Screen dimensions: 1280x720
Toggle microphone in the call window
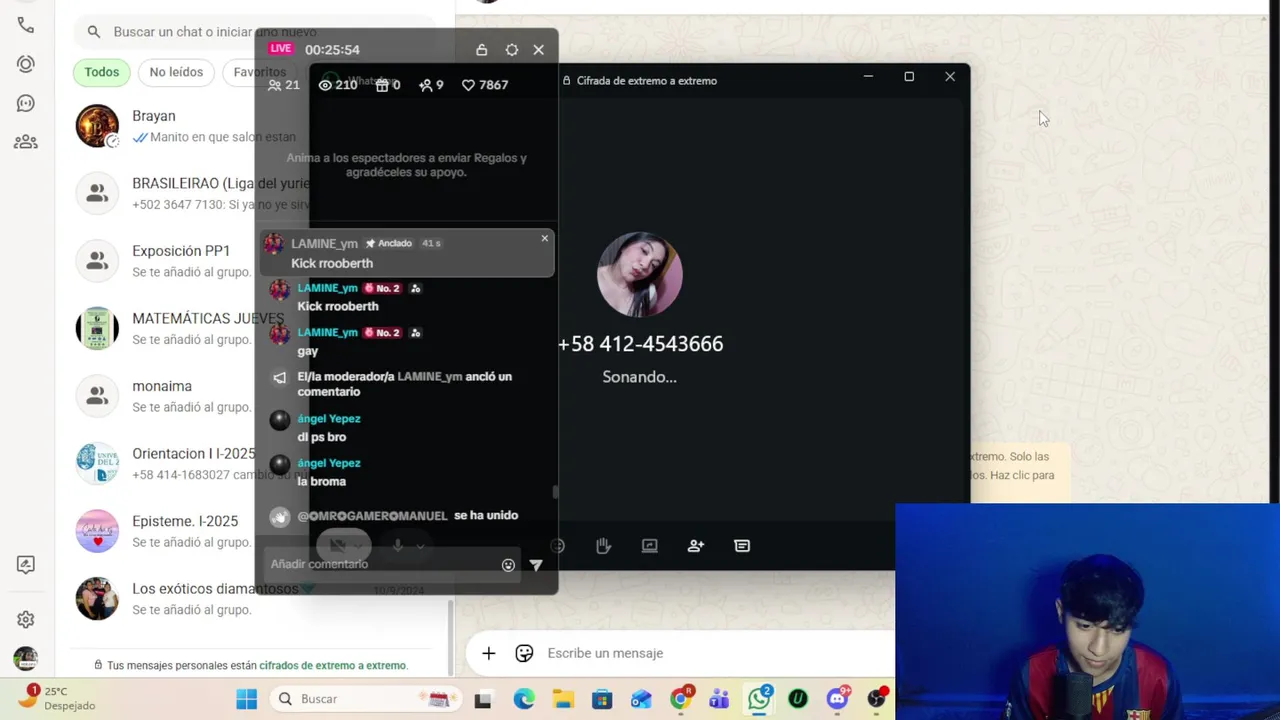(397, 546)
